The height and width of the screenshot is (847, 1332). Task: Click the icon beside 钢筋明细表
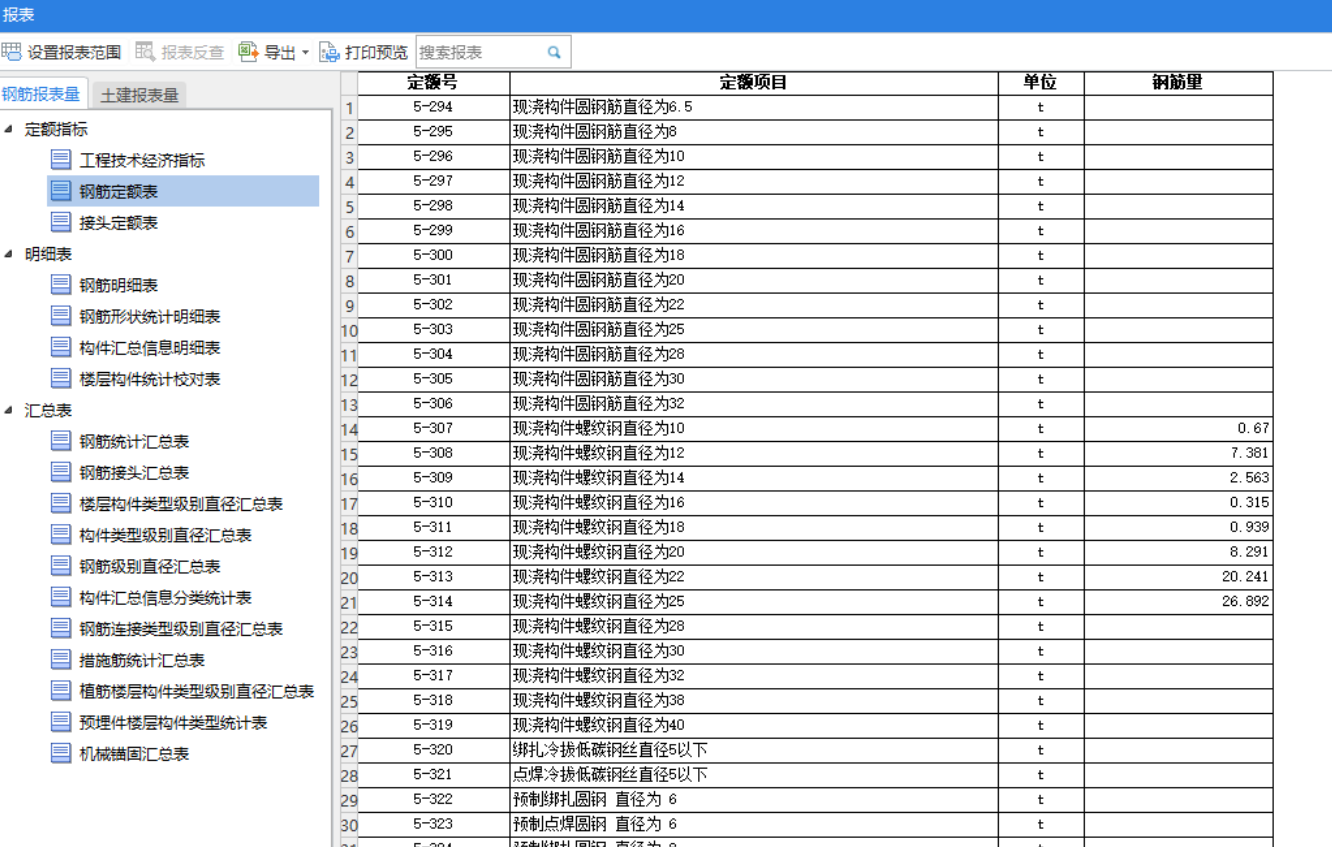tap(61, 284)
